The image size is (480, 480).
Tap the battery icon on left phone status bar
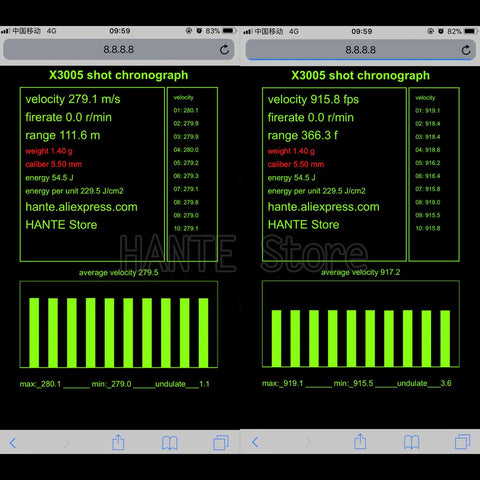[x=229, y=31]
